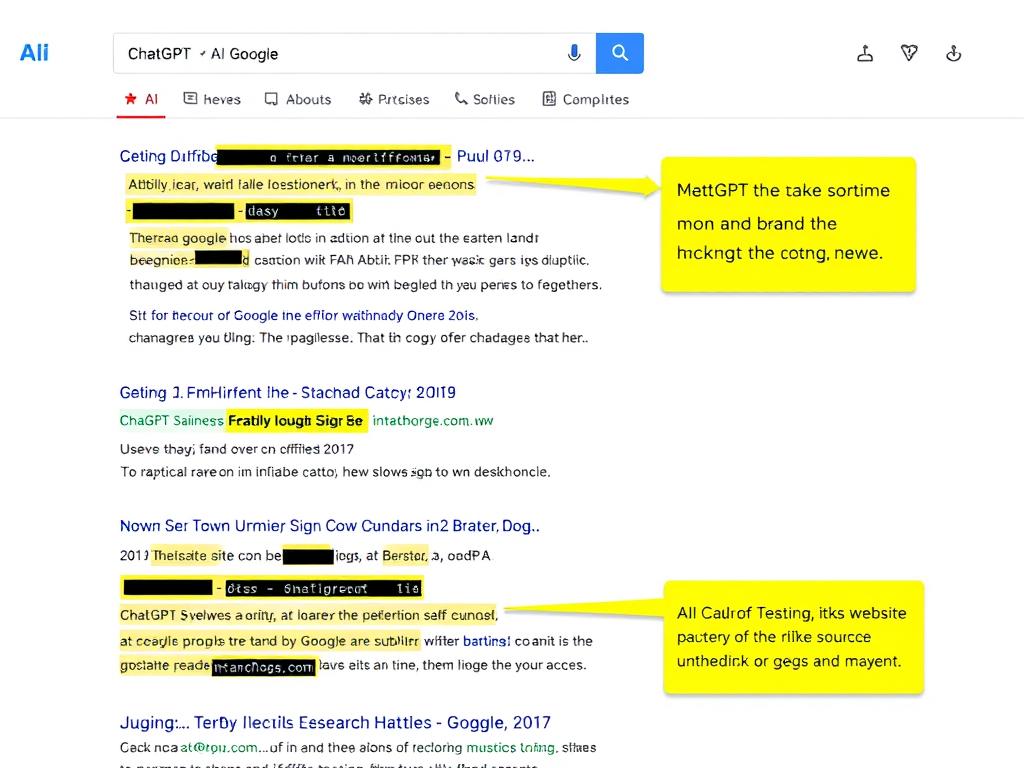Image resolution: width=1024 pixels, height=768 pixels.
Task: Click the Sit for thecour of Google link
Action: [x=303, y=315]
